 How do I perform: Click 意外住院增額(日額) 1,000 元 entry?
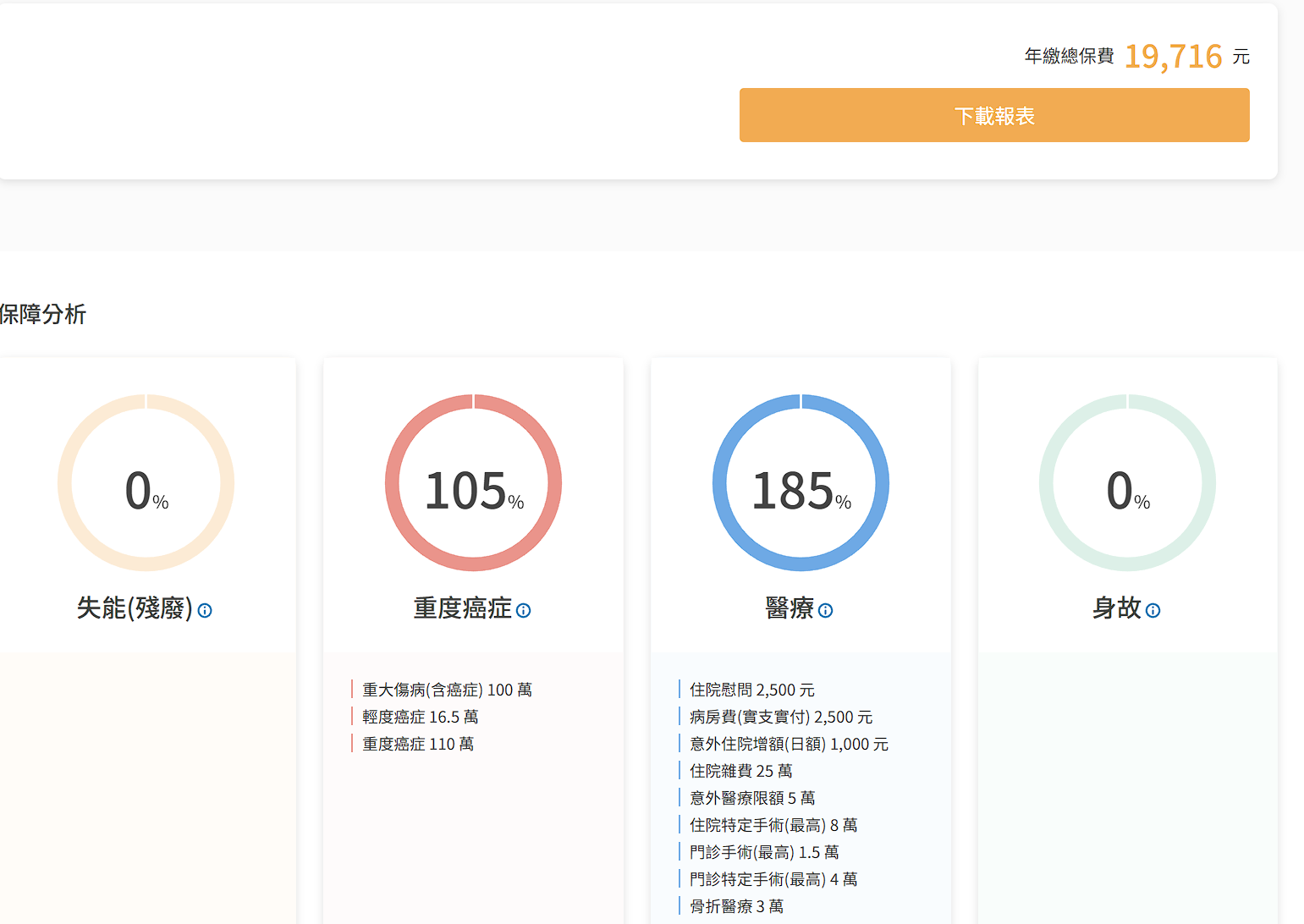pyautogui.click(x=789, y=744)
